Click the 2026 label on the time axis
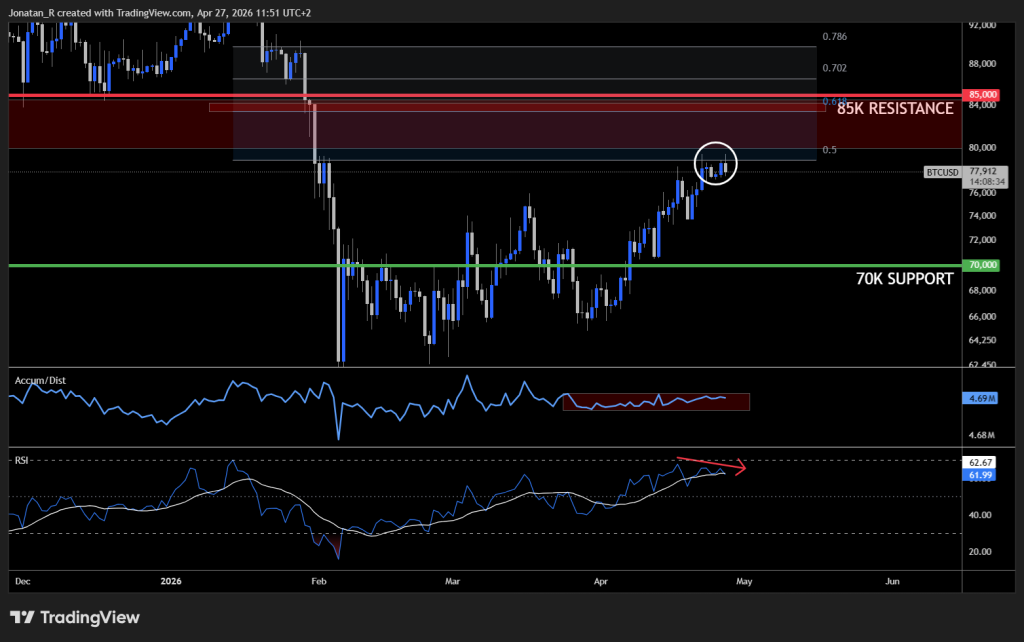Screen dimensions: 1024x642 point(170,580)
